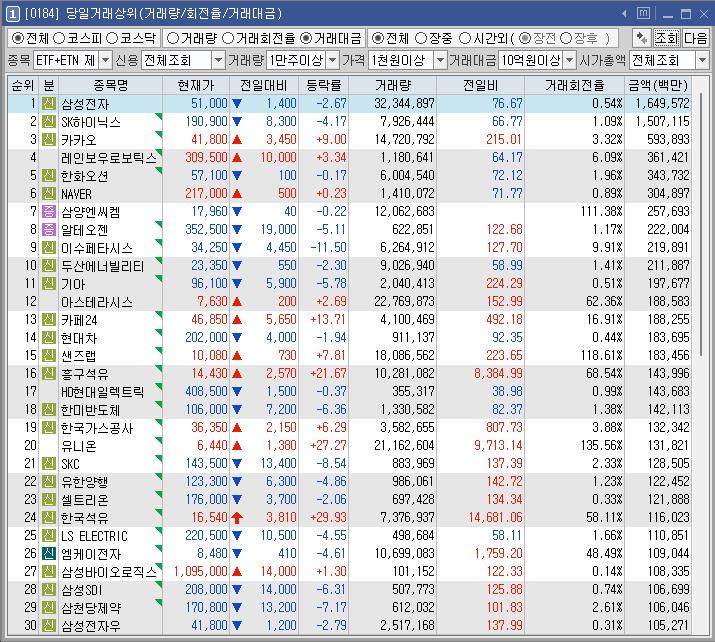Open stock HD현대일렉트릭
Screen dimensions: 715x642
pyautogui.click(x=103, y=392)
